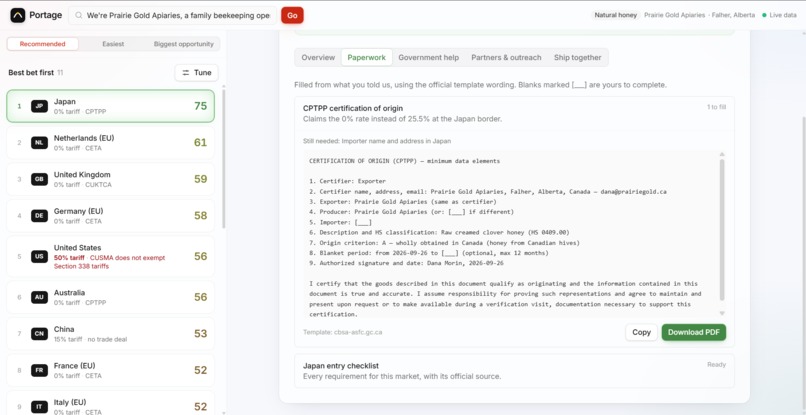Click the AU country badge
The height and width of the screenshot is (415, 806).
click(40, 297)
